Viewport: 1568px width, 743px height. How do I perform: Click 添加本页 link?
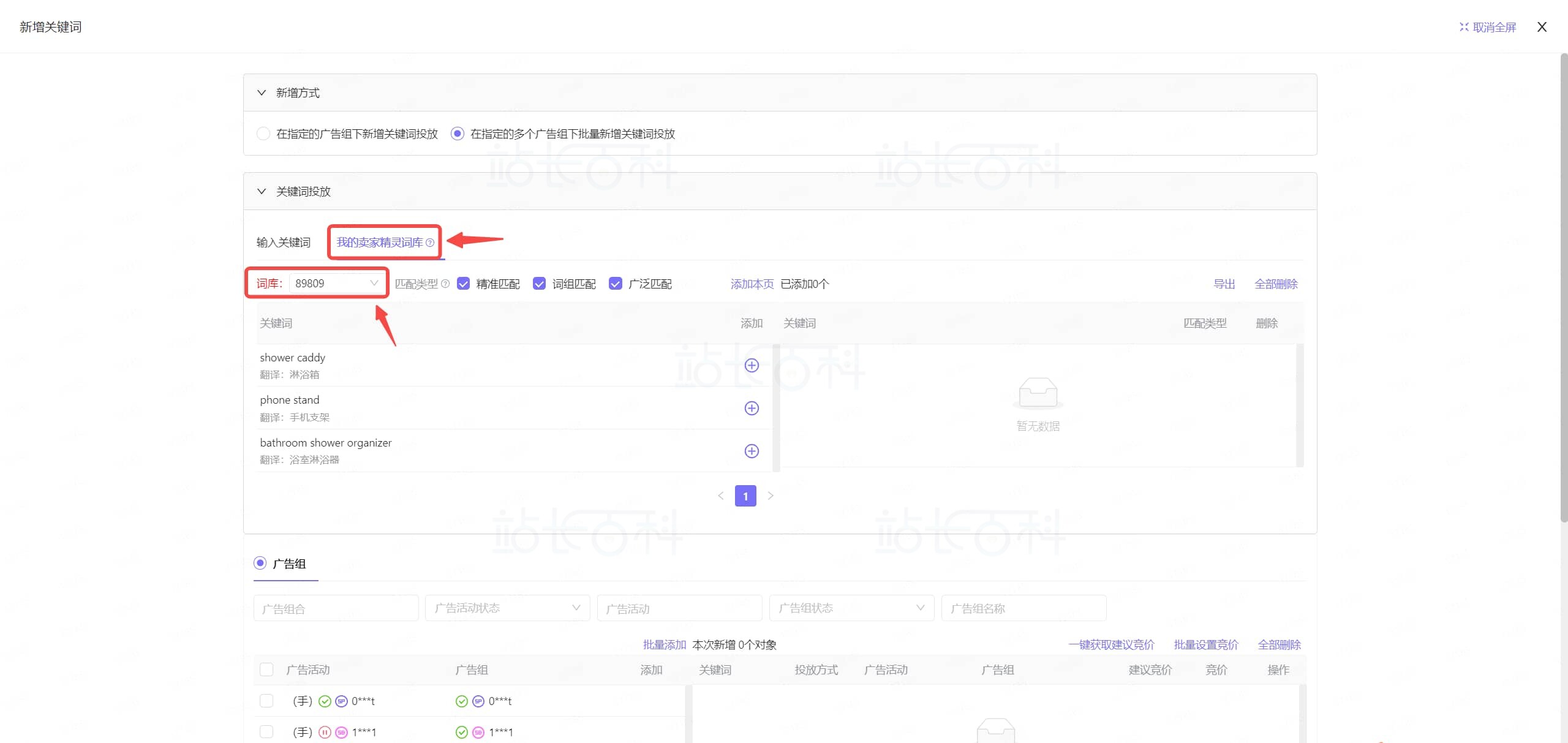pos(752,284)
